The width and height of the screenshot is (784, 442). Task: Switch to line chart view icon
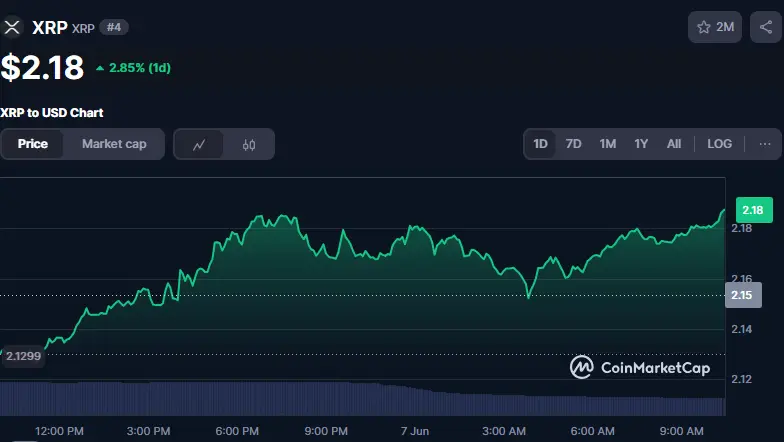coord(199,144)
